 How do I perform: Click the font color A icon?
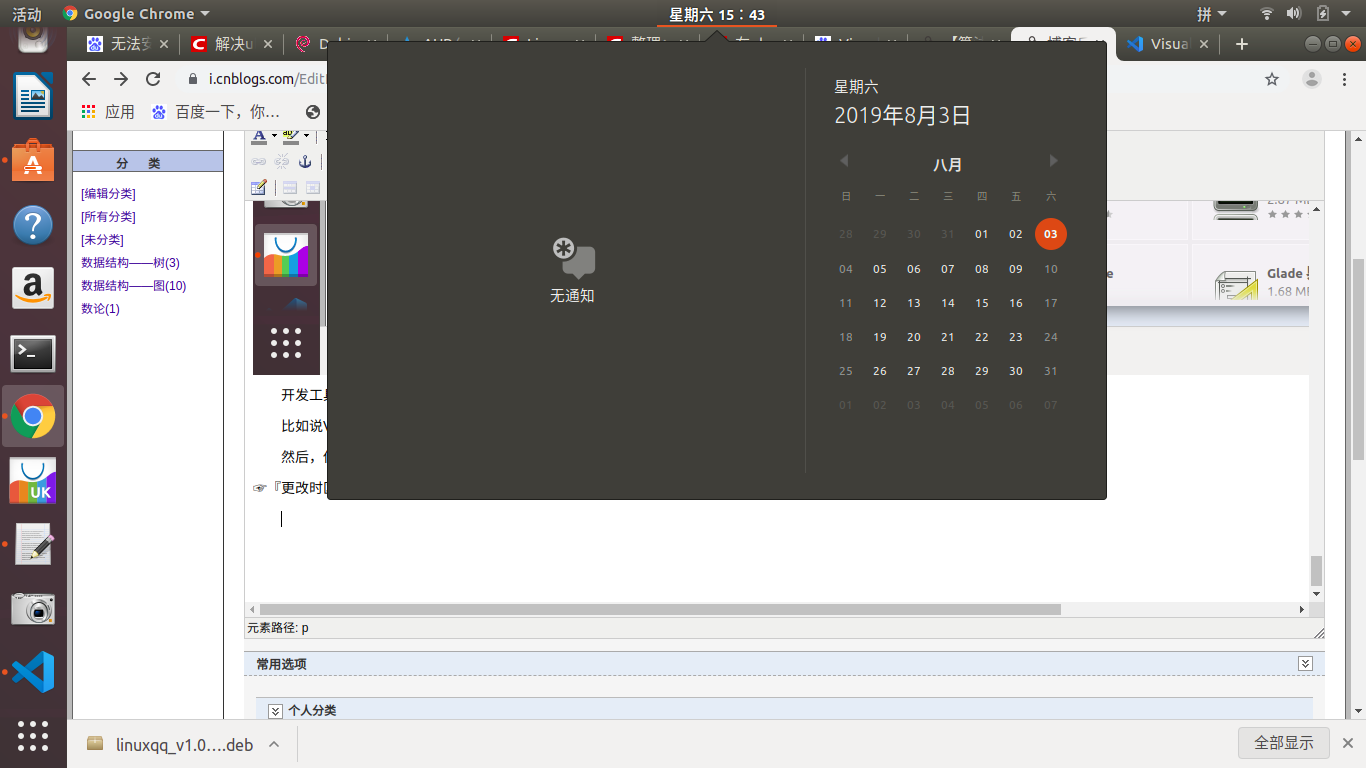(x=259, y=136)
